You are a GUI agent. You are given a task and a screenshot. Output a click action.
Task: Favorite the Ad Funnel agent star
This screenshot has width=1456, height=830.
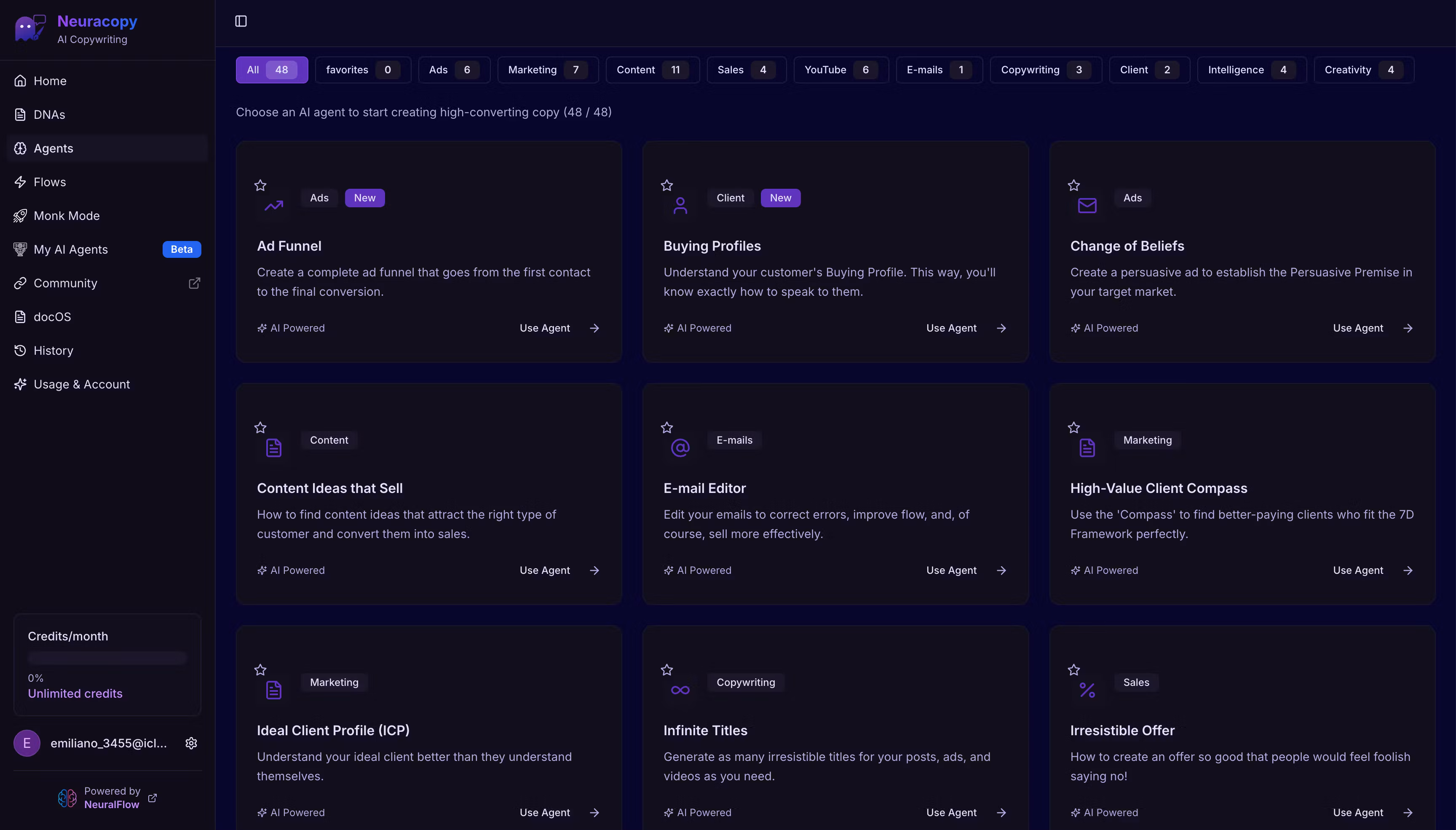260,185
